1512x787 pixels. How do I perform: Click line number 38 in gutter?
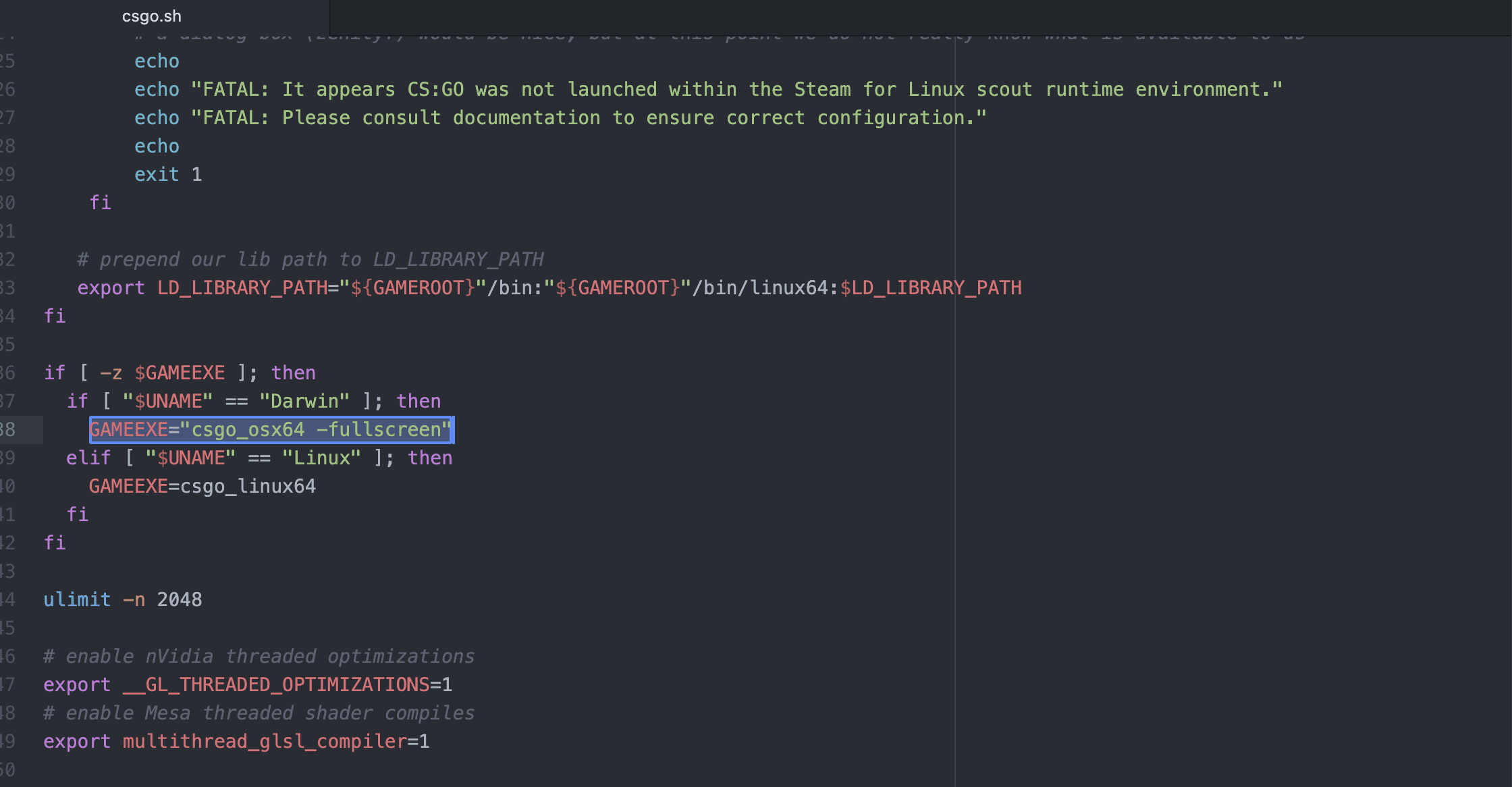click(x=7, y=430)
